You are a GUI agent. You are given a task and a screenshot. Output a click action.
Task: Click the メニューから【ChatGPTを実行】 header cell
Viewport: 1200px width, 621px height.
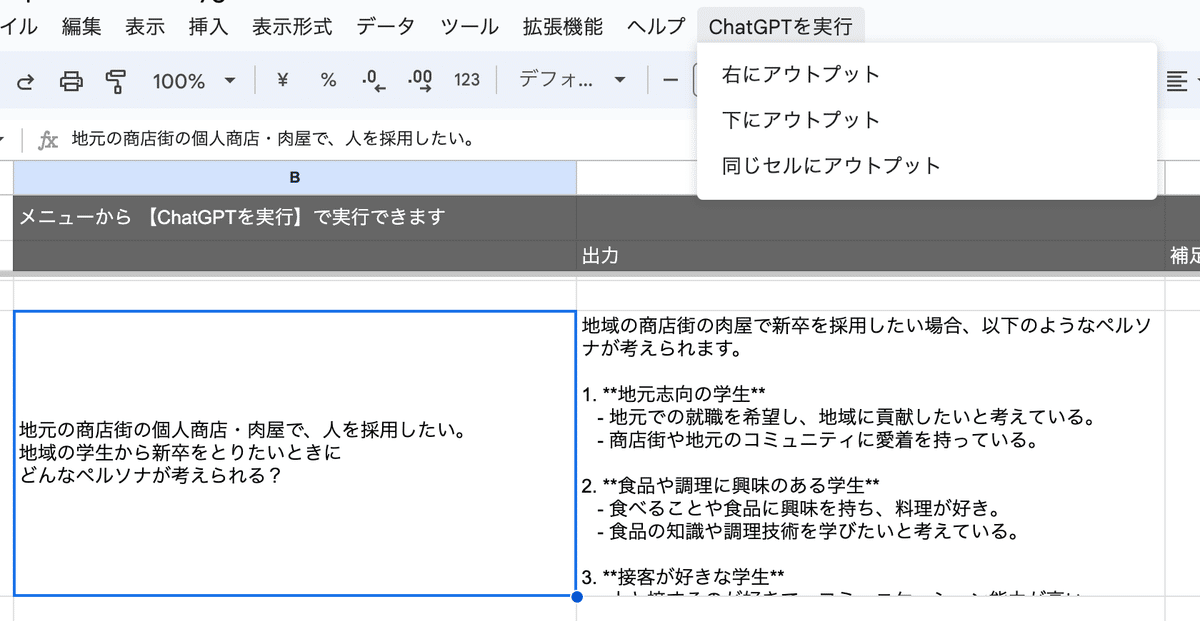click(295, 217)
